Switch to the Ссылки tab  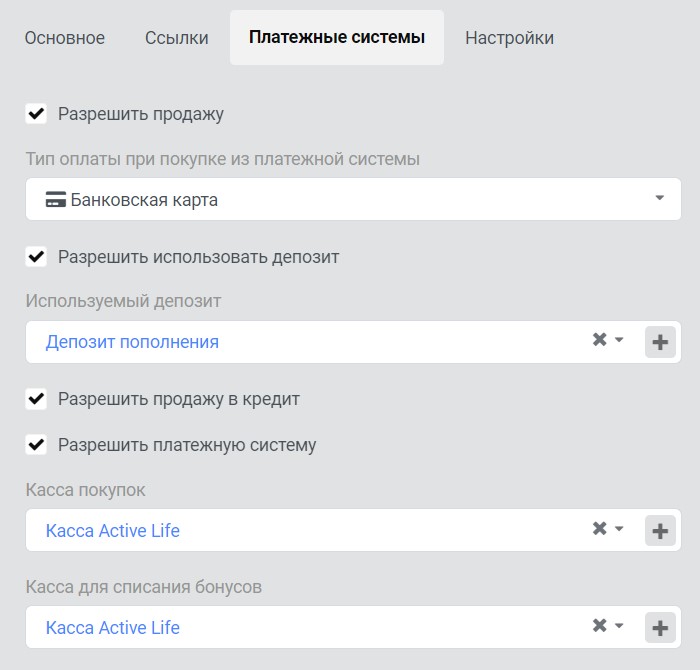click(177, 38)
